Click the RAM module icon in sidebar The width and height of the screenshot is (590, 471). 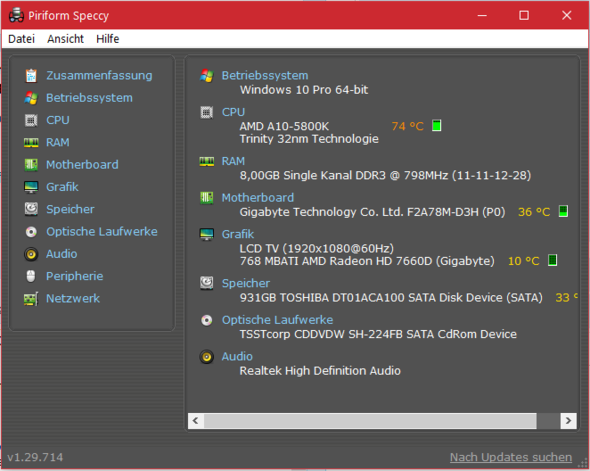point(31,143)
